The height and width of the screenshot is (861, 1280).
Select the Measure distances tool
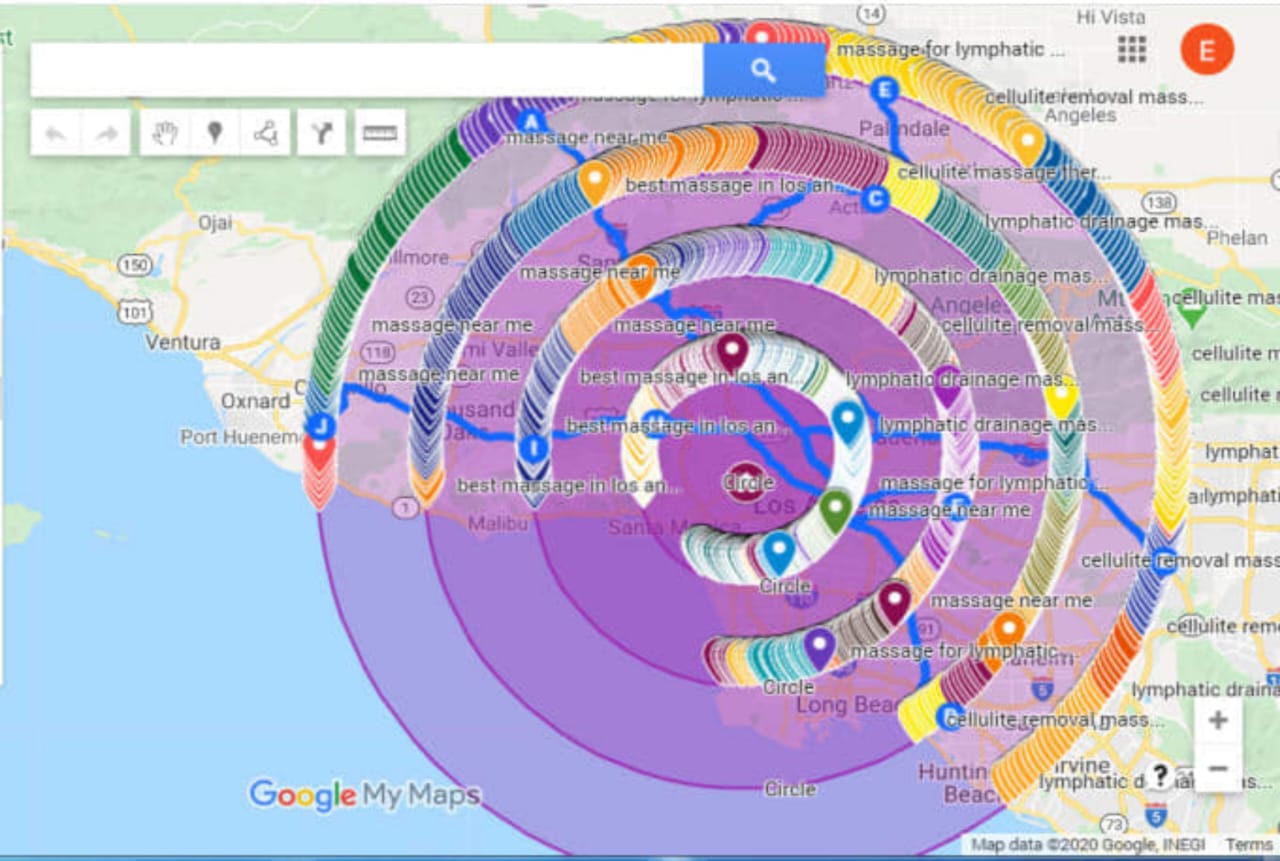[x=378, y=131]
